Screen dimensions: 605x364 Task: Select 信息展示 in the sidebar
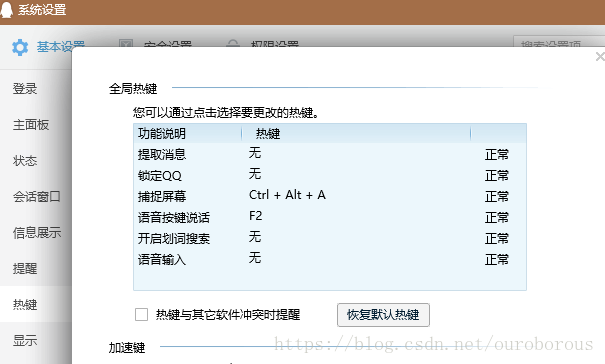37,232
